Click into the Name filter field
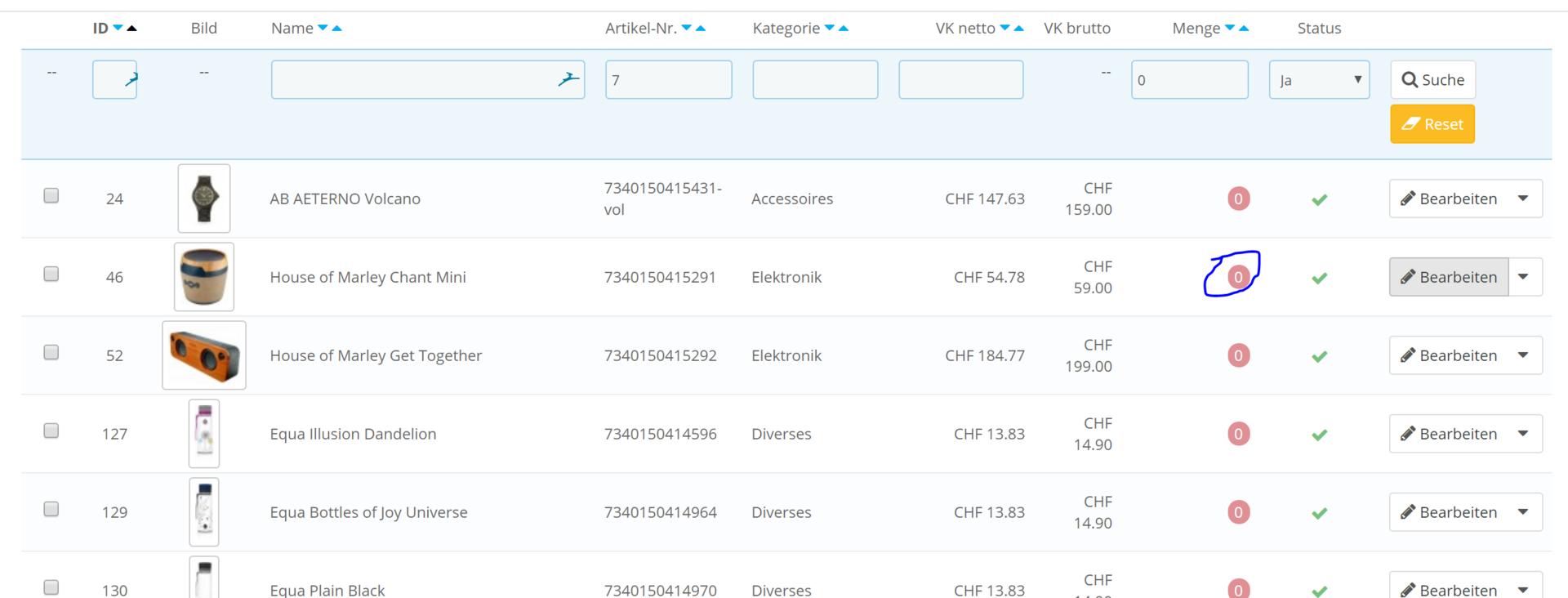 428,80
